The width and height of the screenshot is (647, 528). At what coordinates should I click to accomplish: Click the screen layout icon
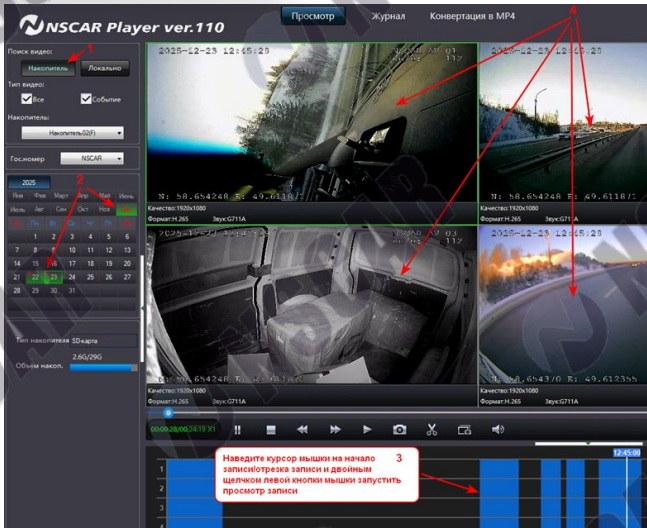point(464,430)
